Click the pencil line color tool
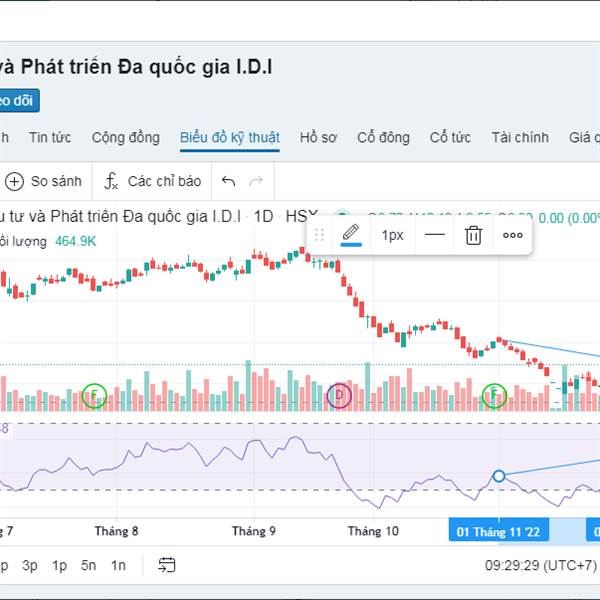Screen dimensions: 600x600 pyautogui.click(x=351, y=235)
